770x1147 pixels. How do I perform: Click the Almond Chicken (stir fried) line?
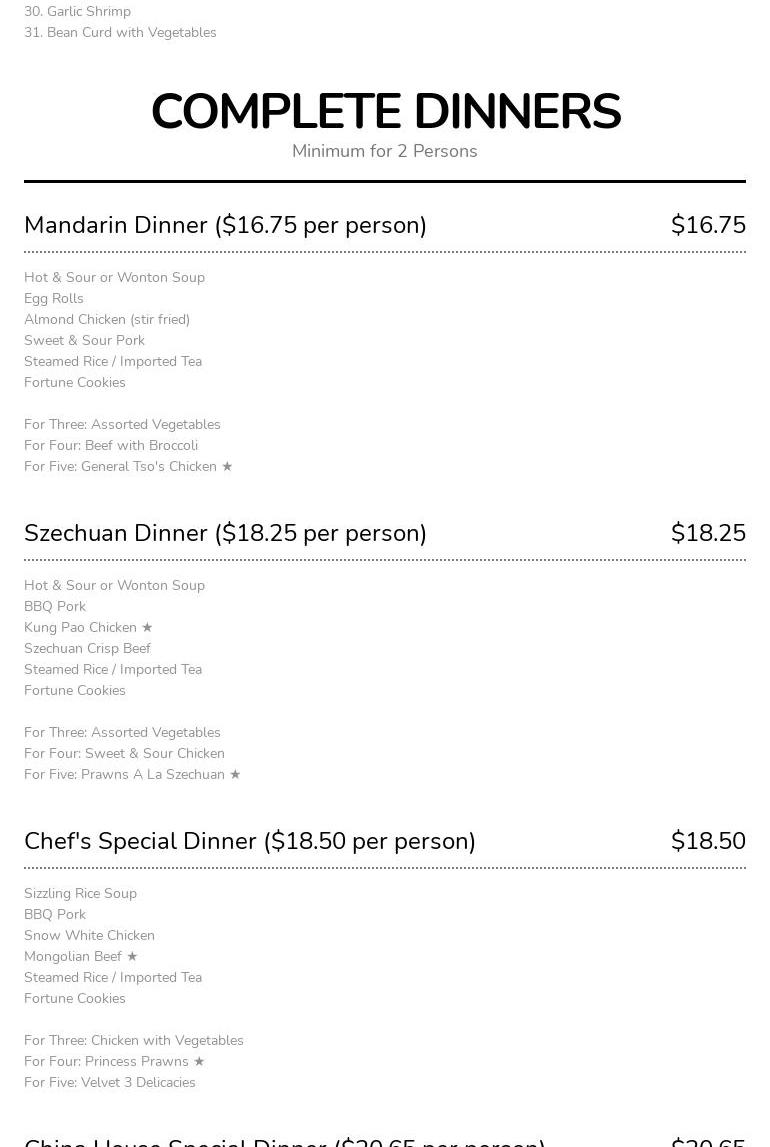point(107,320)
